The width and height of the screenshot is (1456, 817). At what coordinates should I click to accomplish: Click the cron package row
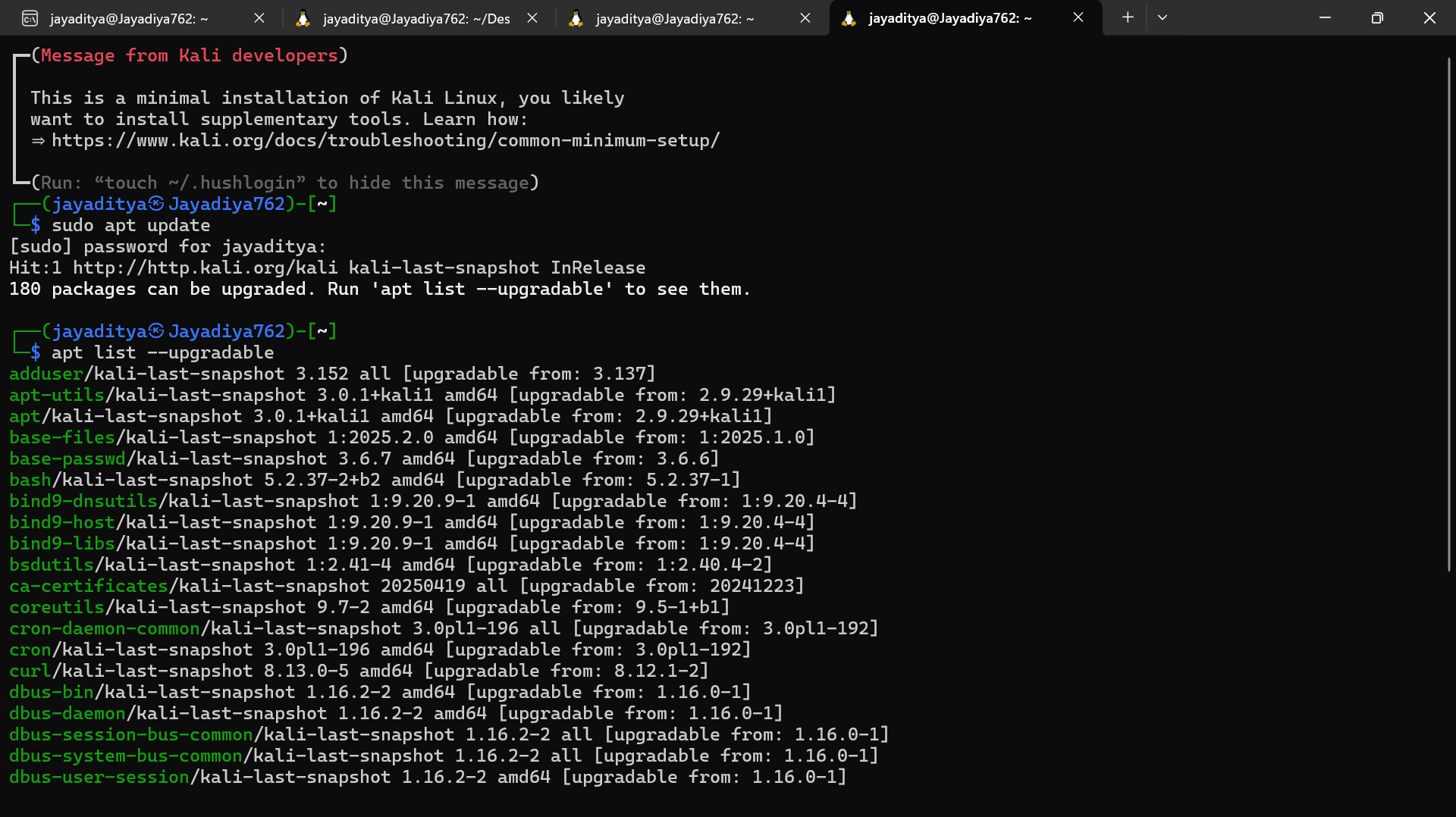[x=380, y=650]
